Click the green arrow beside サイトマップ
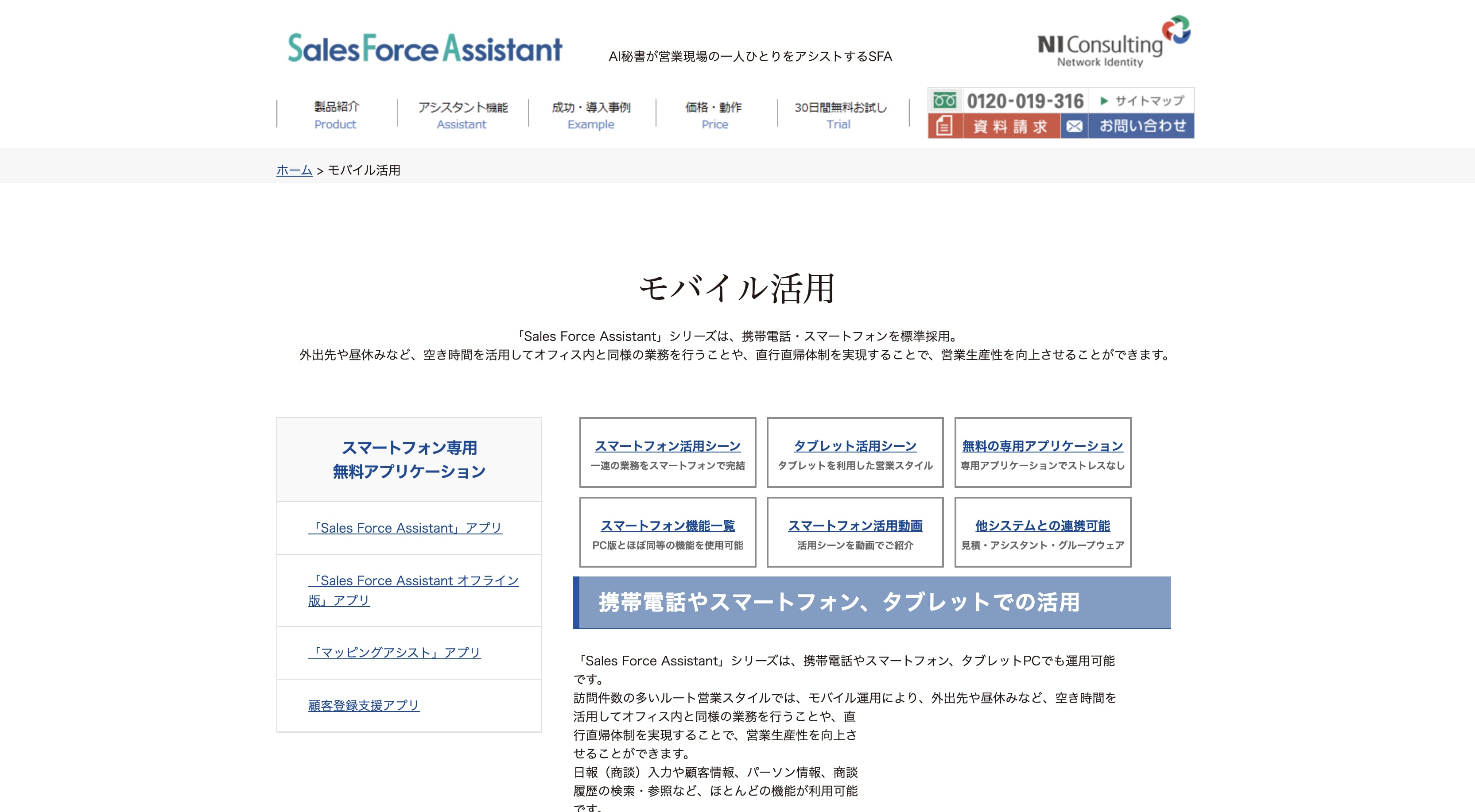Viewport: 1475px width, 812px height. (x=1104, y=101)
